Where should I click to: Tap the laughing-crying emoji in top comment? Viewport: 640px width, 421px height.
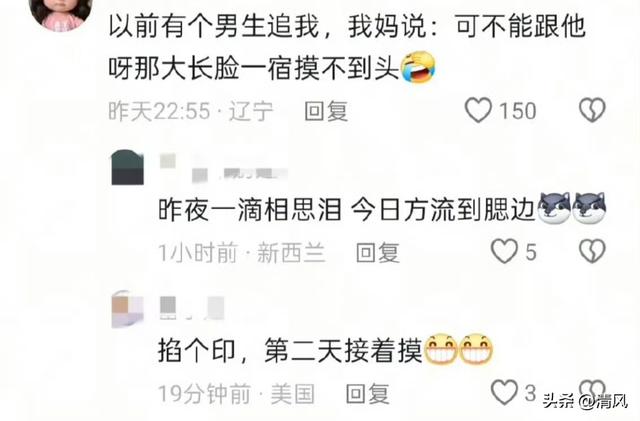click(418, 67)
